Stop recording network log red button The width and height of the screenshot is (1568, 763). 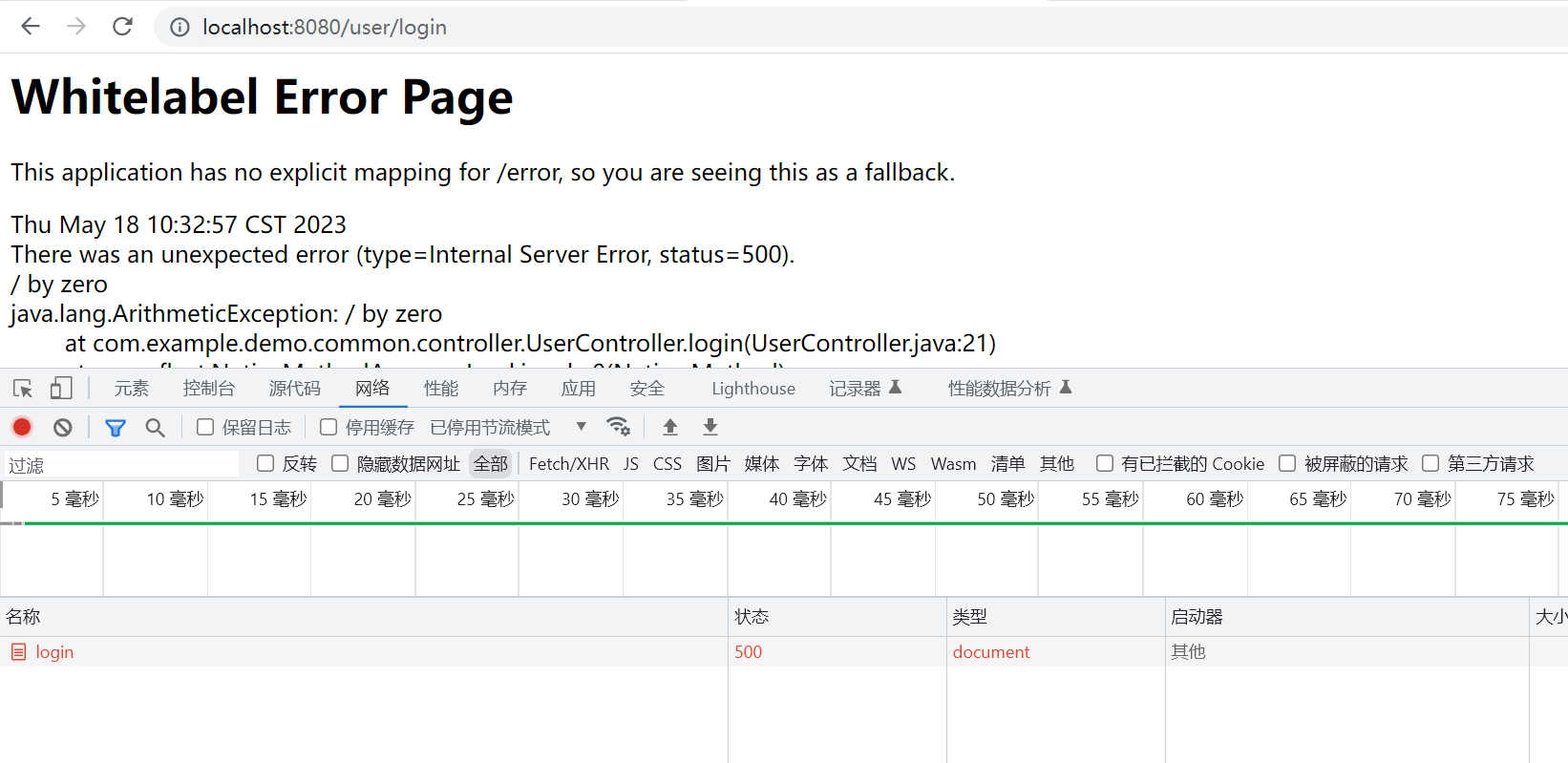coord(22,427)
